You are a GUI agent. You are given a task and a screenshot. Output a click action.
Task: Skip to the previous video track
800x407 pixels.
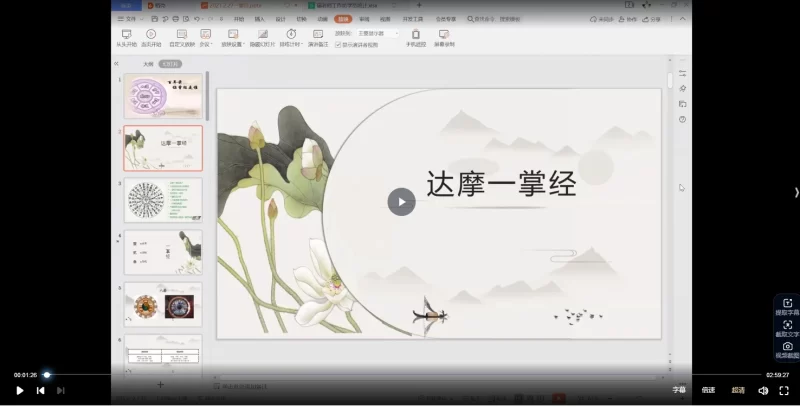tap(40, 390)
